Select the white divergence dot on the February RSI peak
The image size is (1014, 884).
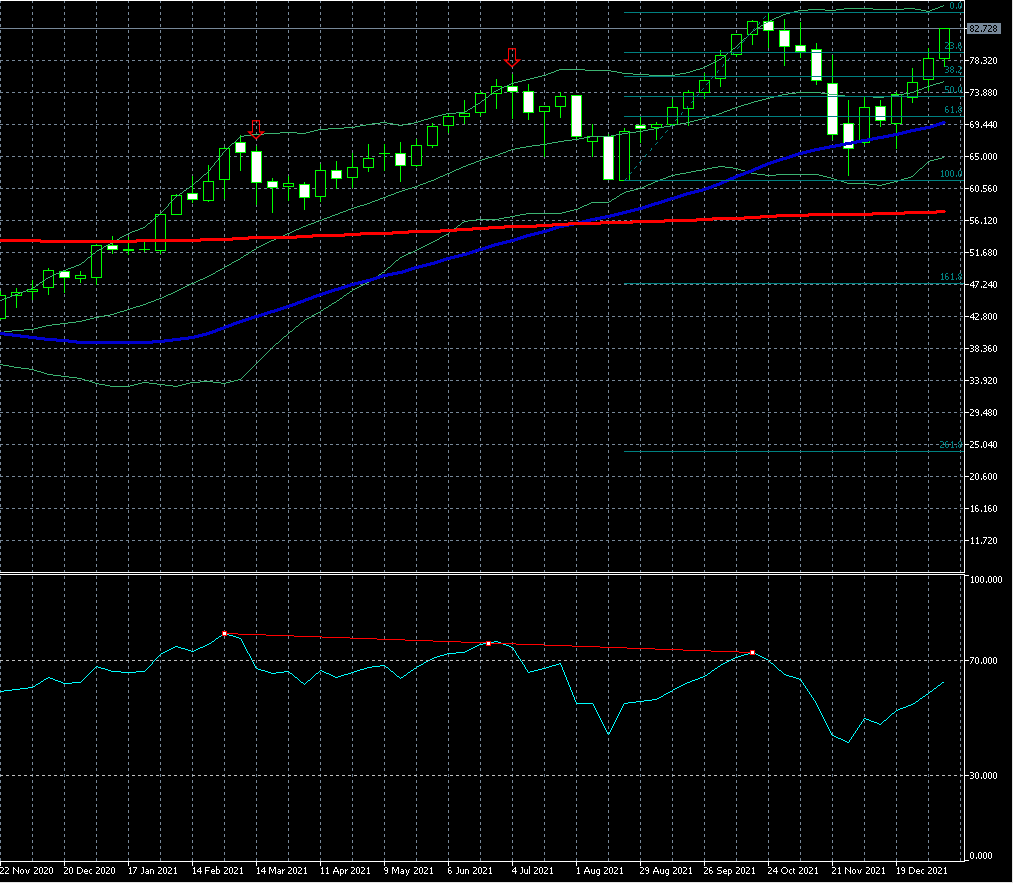click(x=226, y=633)
